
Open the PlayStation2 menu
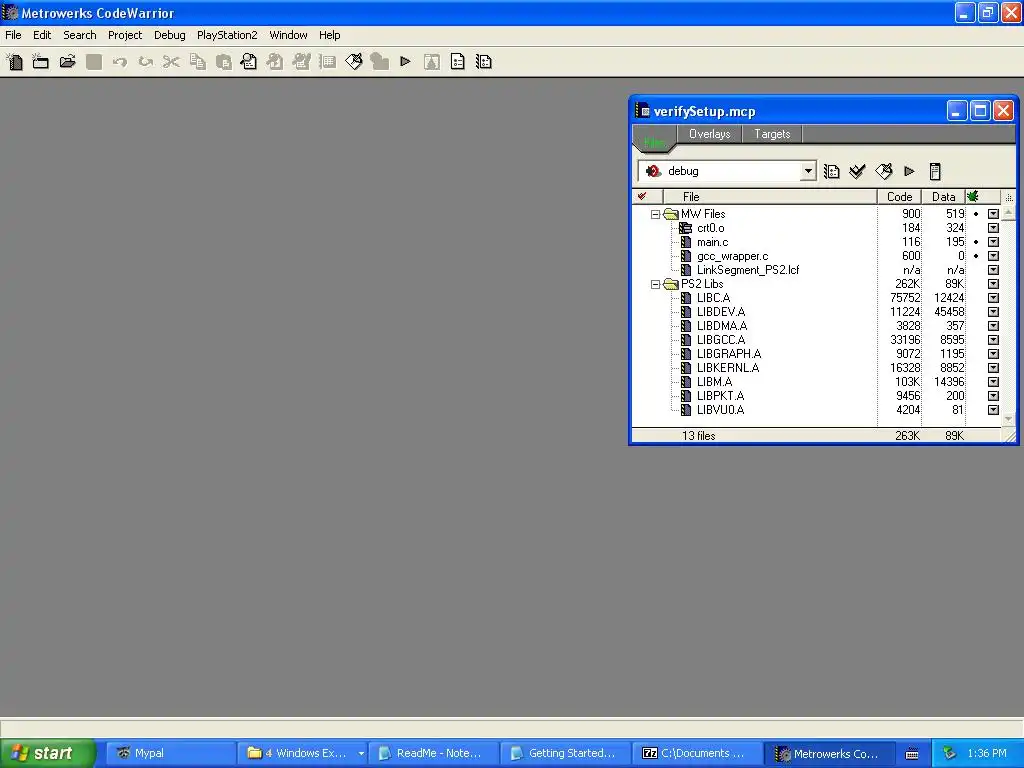227,35
